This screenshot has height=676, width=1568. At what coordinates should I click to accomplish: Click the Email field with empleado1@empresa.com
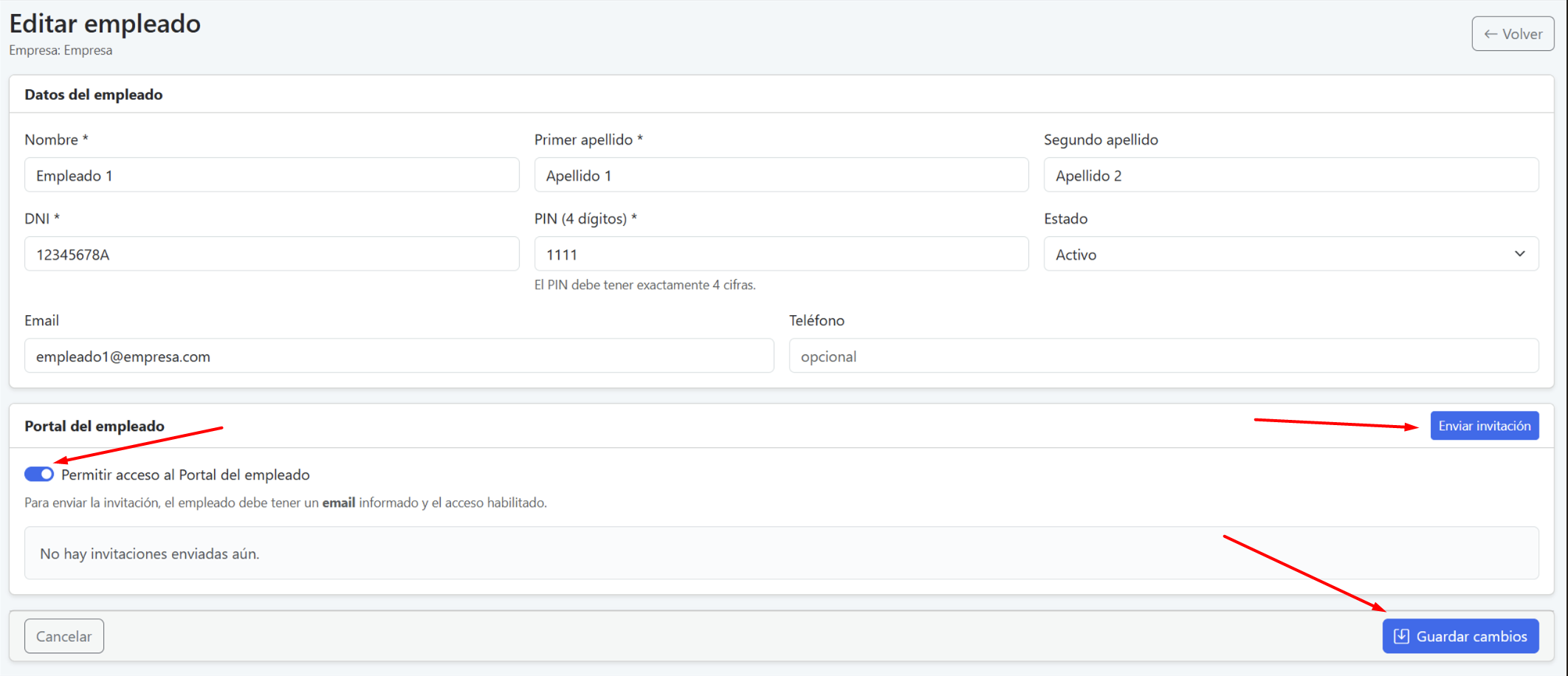click(399, 356)
